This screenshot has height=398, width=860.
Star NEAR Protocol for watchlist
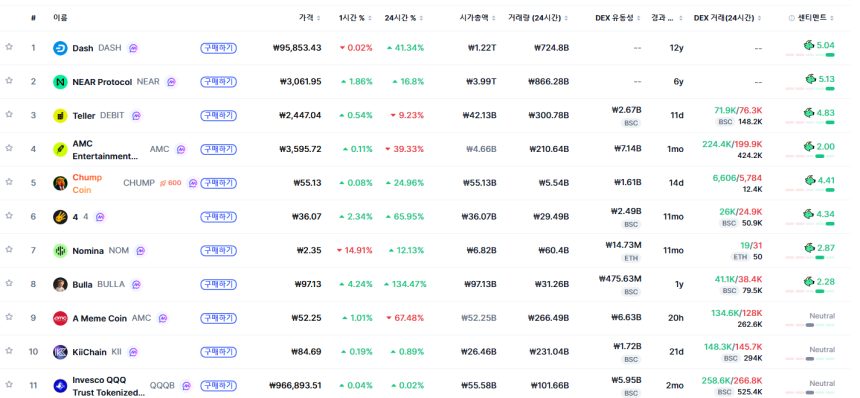(x=9, y=81)
